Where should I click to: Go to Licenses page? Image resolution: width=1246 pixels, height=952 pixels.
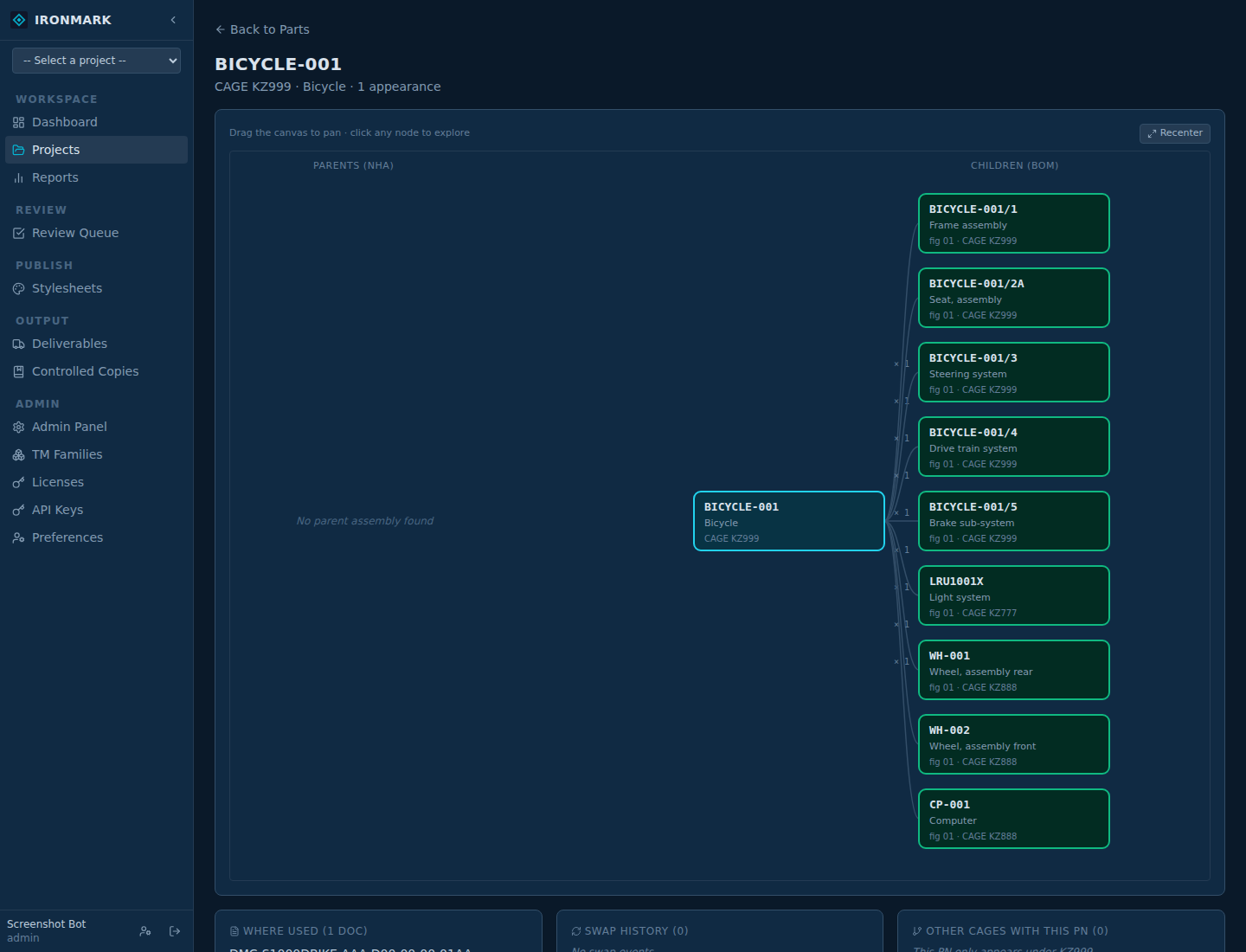[96, 482]
